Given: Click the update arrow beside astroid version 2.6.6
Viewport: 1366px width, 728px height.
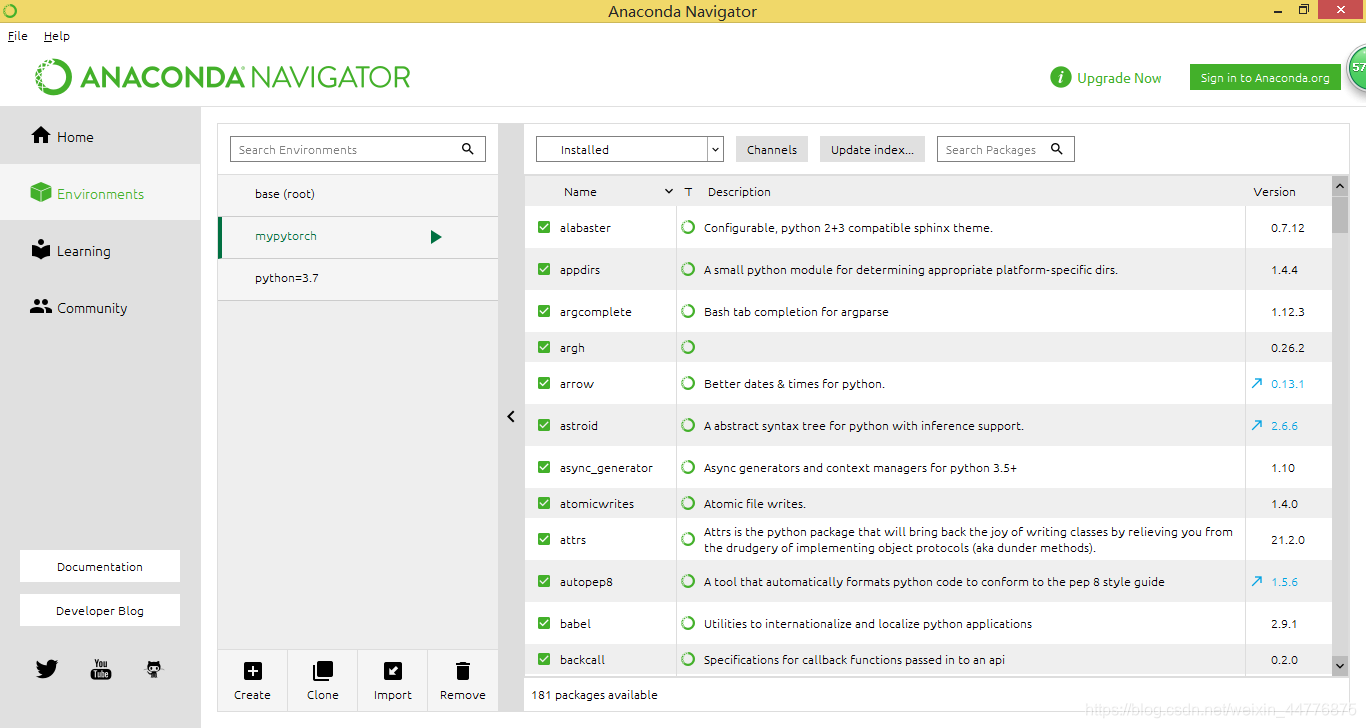Looking at the screenshot, I should [1257, 425].
